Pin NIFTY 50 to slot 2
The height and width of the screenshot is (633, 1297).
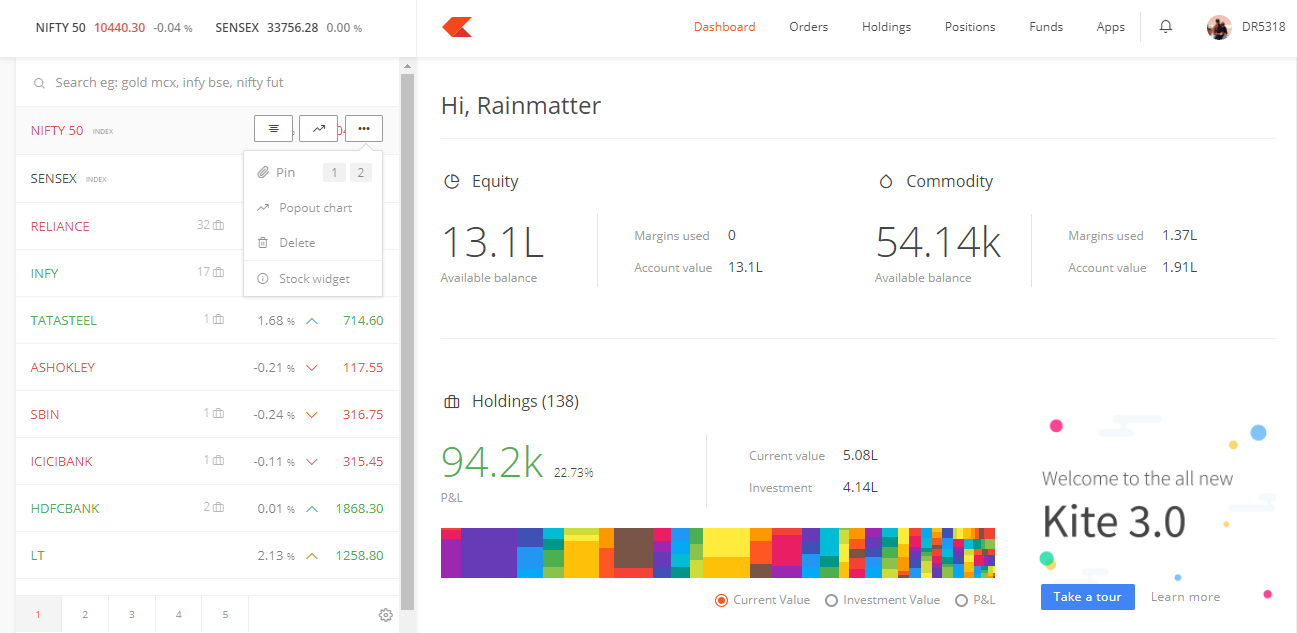(361, 173)
